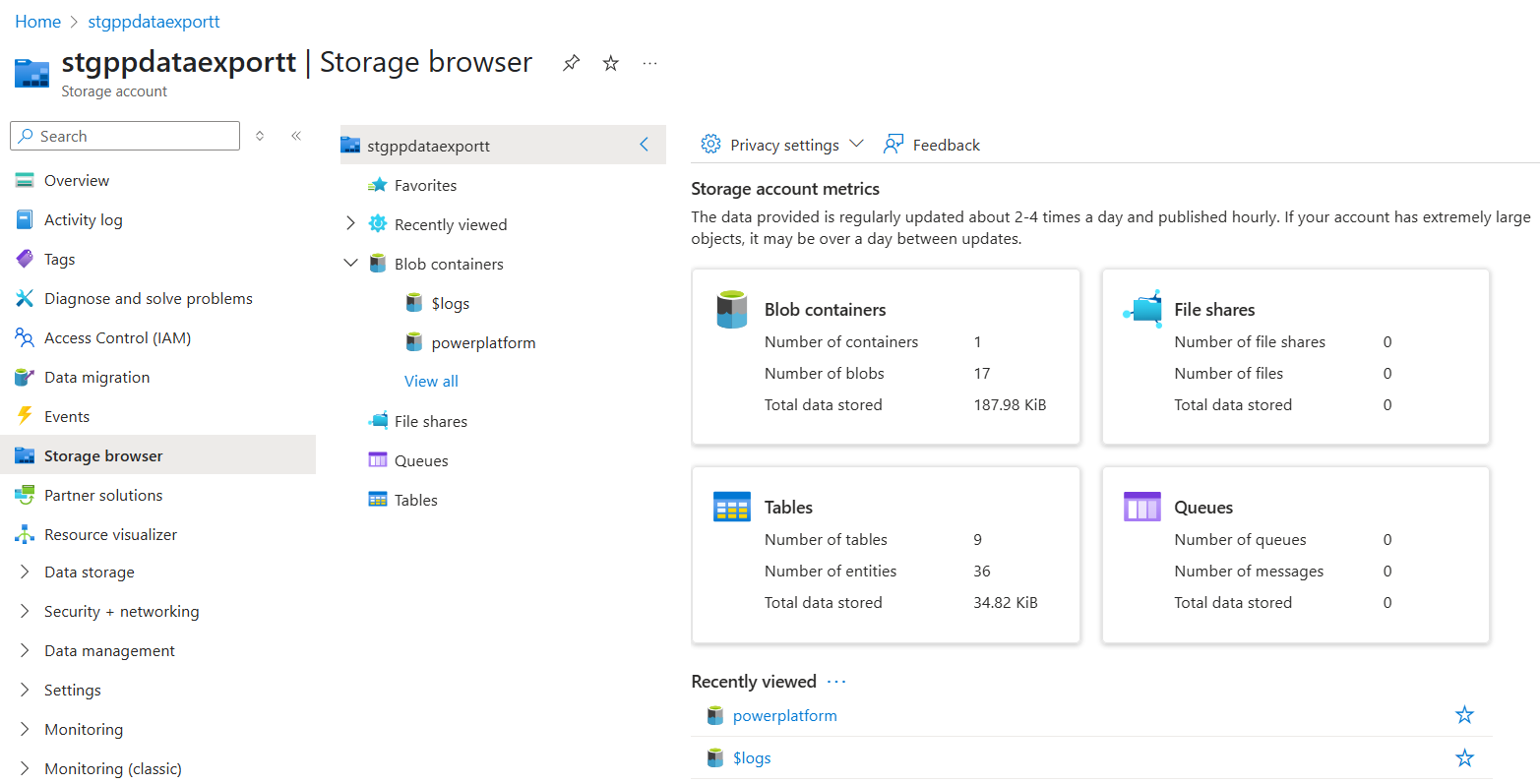Navigate to Home breadcrumb

coord(37,22)
